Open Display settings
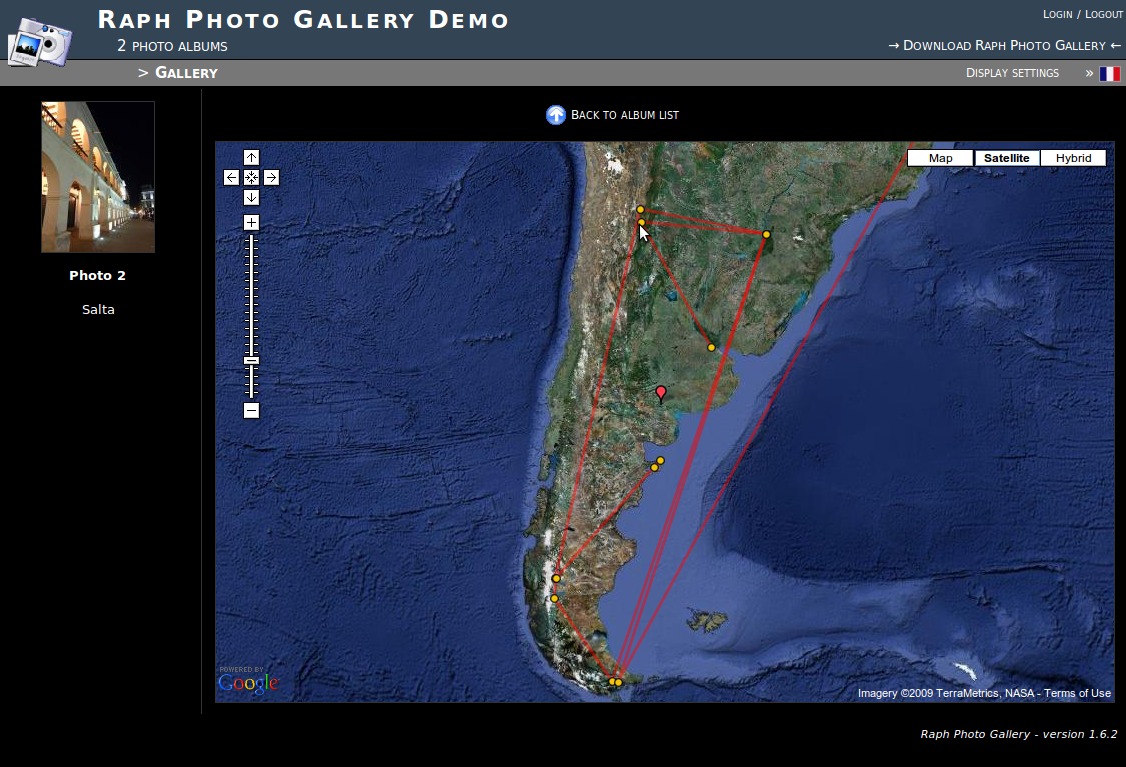 coord(1012,73)
